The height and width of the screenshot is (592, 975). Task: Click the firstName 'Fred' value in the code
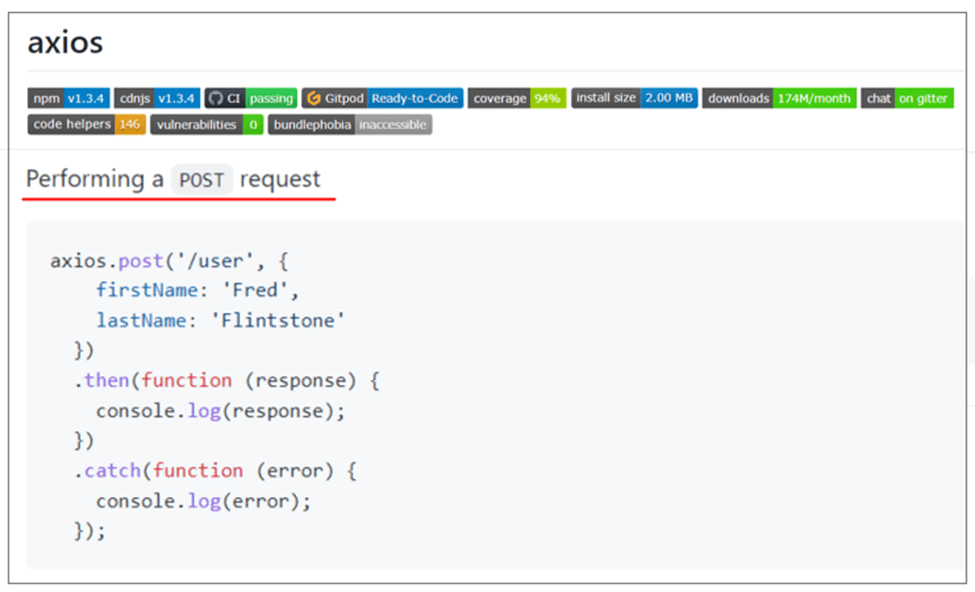[266, 291]
